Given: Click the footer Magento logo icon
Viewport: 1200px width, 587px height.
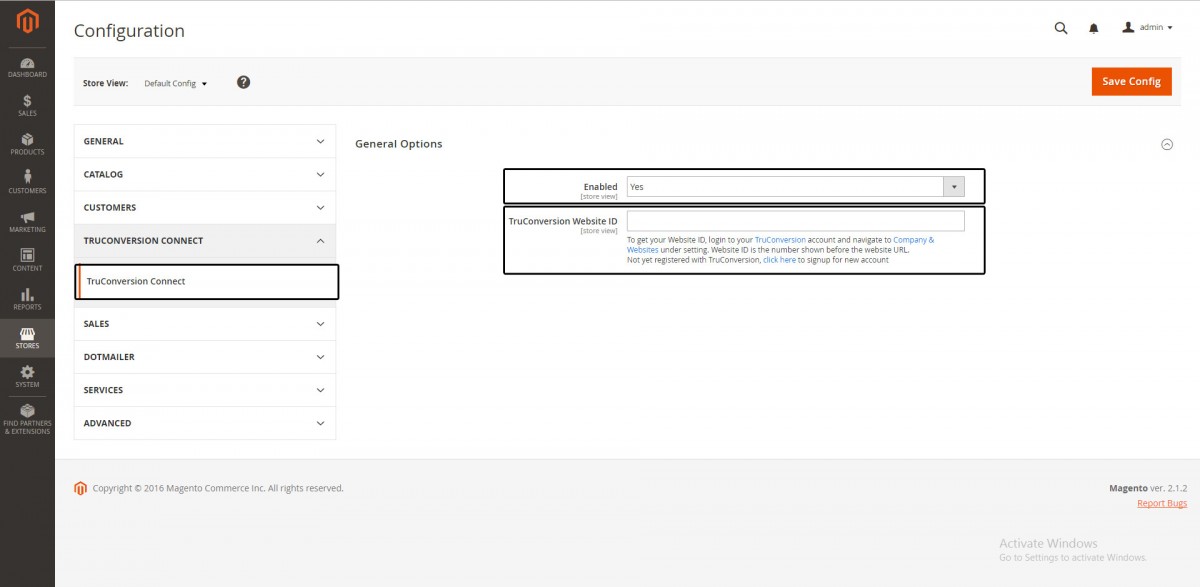Looking at the screenshot, I should (80, 488).
